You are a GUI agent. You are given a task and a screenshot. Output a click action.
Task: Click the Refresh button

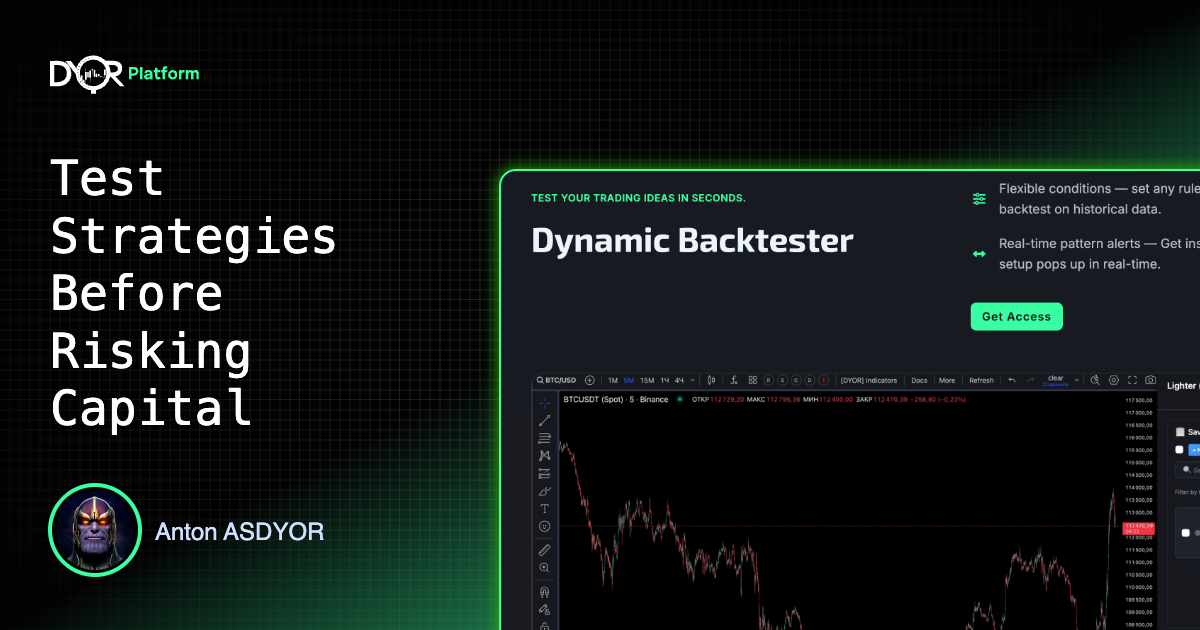pyautogui.click(x=982, y=380)
